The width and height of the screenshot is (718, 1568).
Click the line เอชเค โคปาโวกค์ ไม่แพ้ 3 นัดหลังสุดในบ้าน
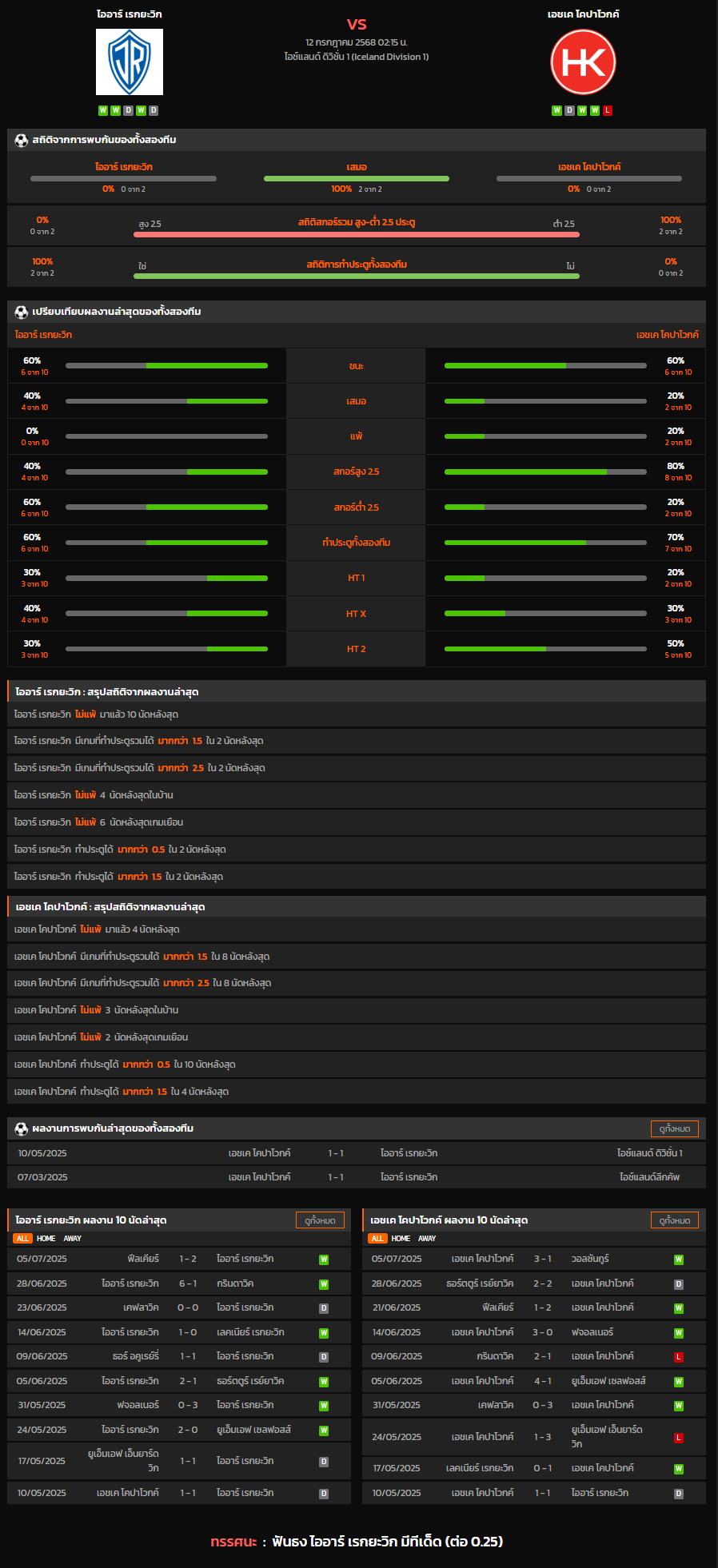point(357,1010)
